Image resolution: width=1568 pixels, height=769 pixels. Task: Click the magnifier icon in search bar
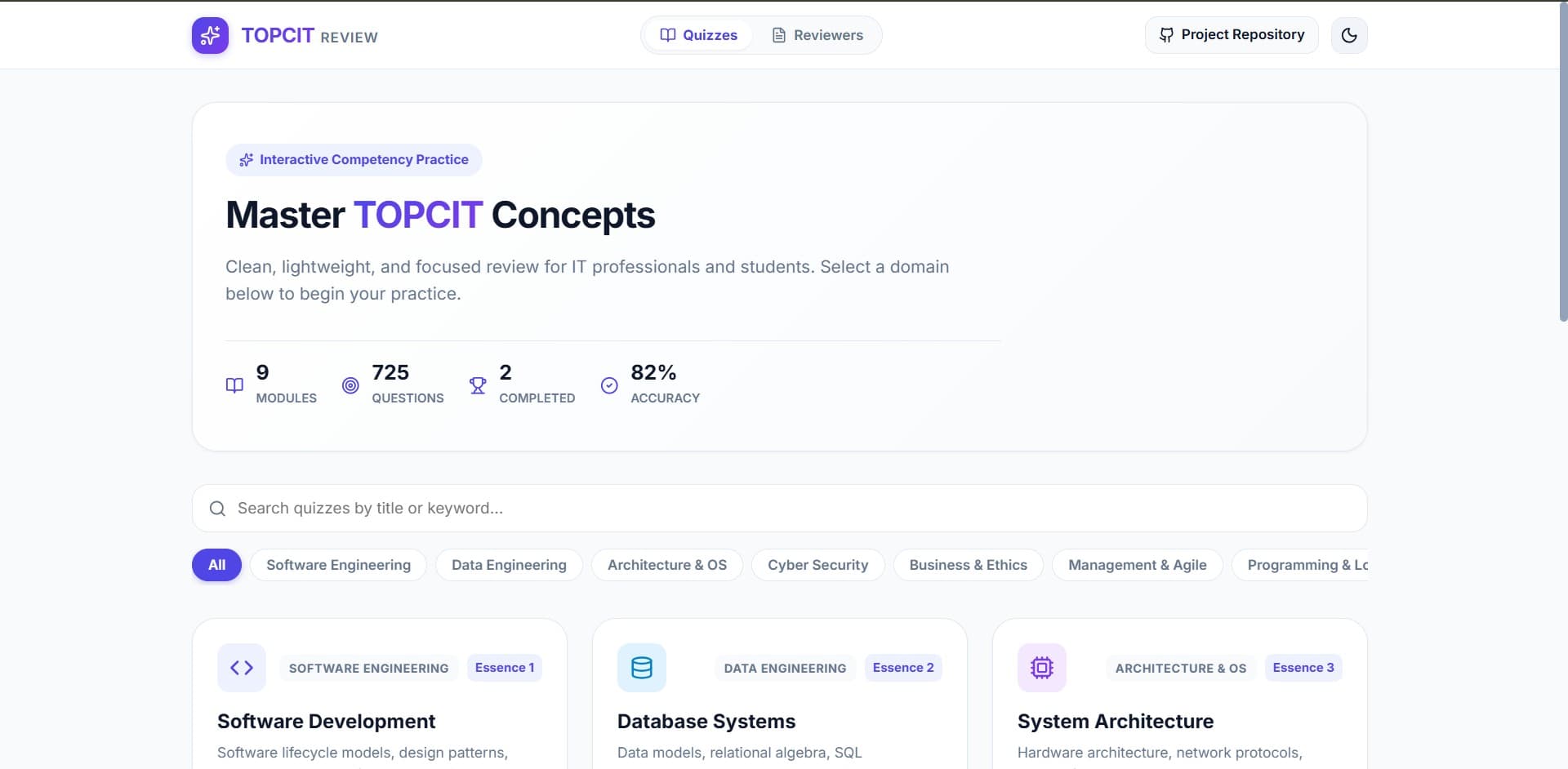(217, 509)
